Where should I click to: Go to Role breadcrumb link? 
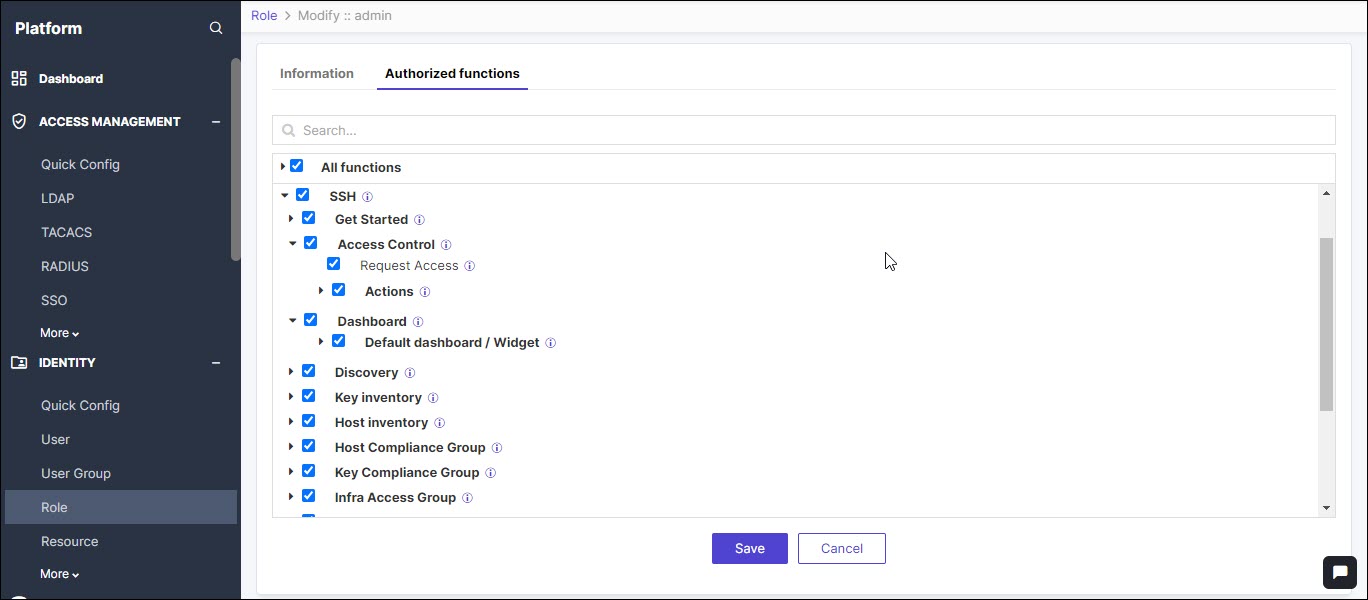[x=264, y=16]
